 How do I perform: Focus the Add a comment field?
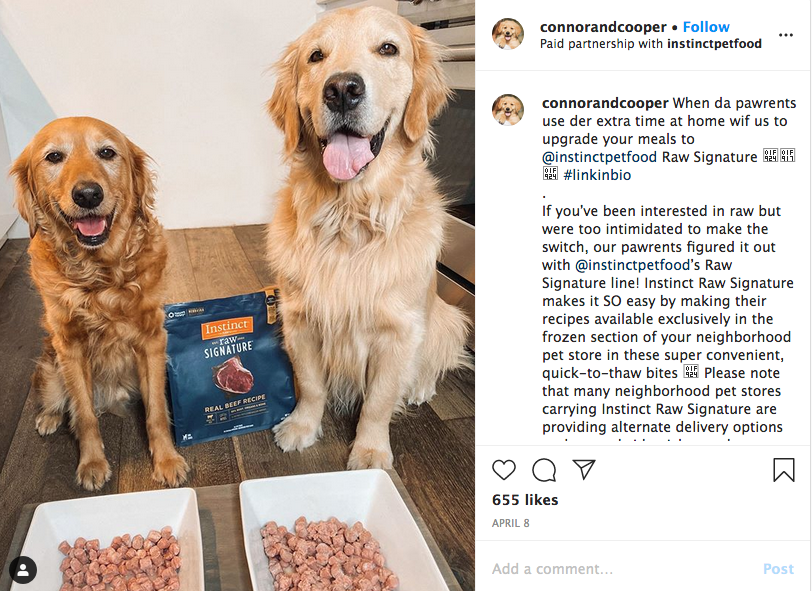coord(621,569)
